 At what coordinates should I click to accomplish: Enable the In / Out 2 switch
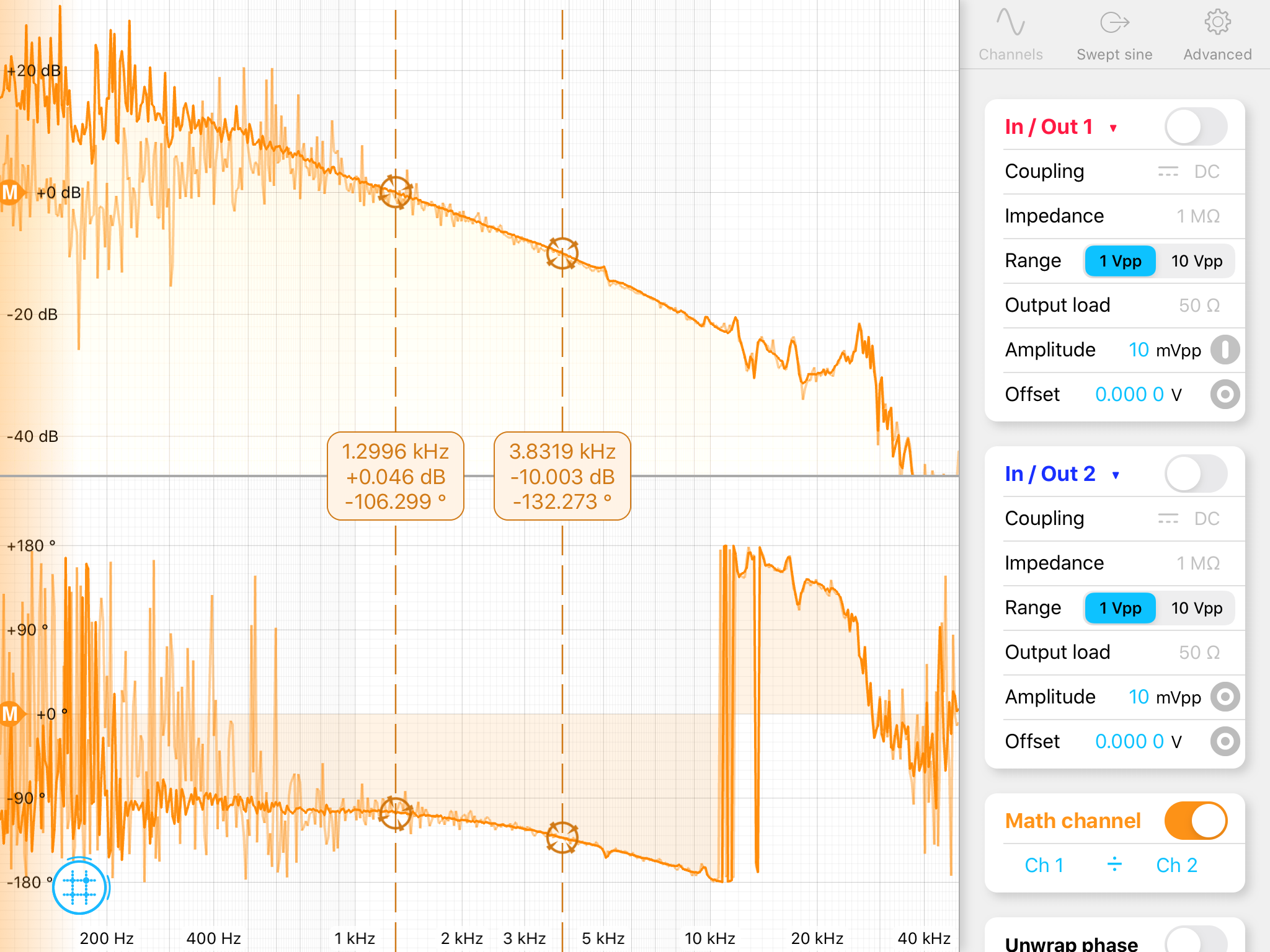pyautogui.click(x=1195, y=474)
